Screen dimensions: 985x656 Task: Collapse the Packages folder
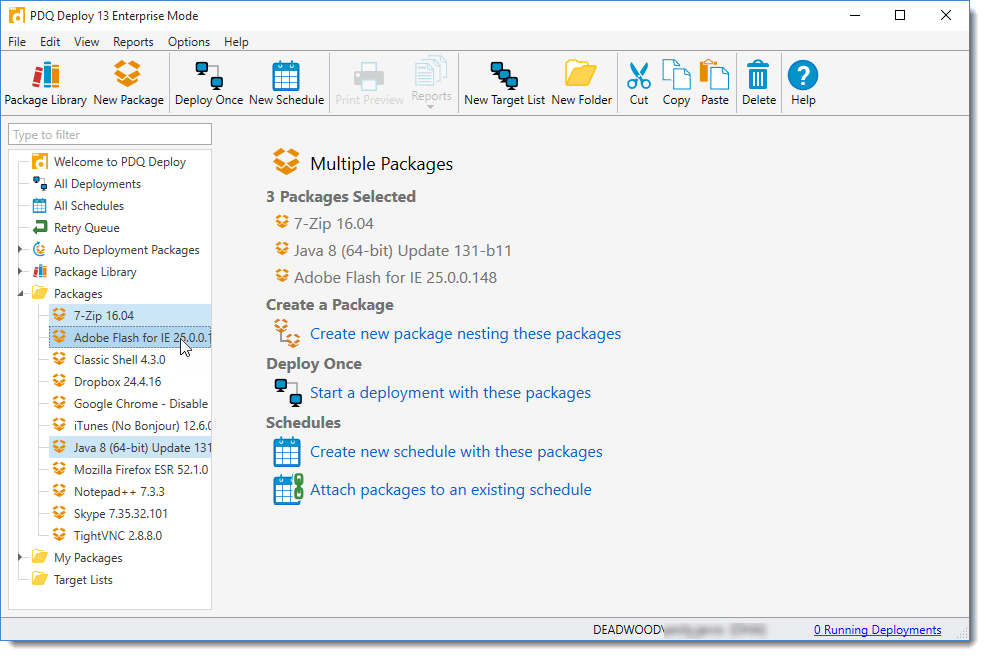(x=20, y=293)
